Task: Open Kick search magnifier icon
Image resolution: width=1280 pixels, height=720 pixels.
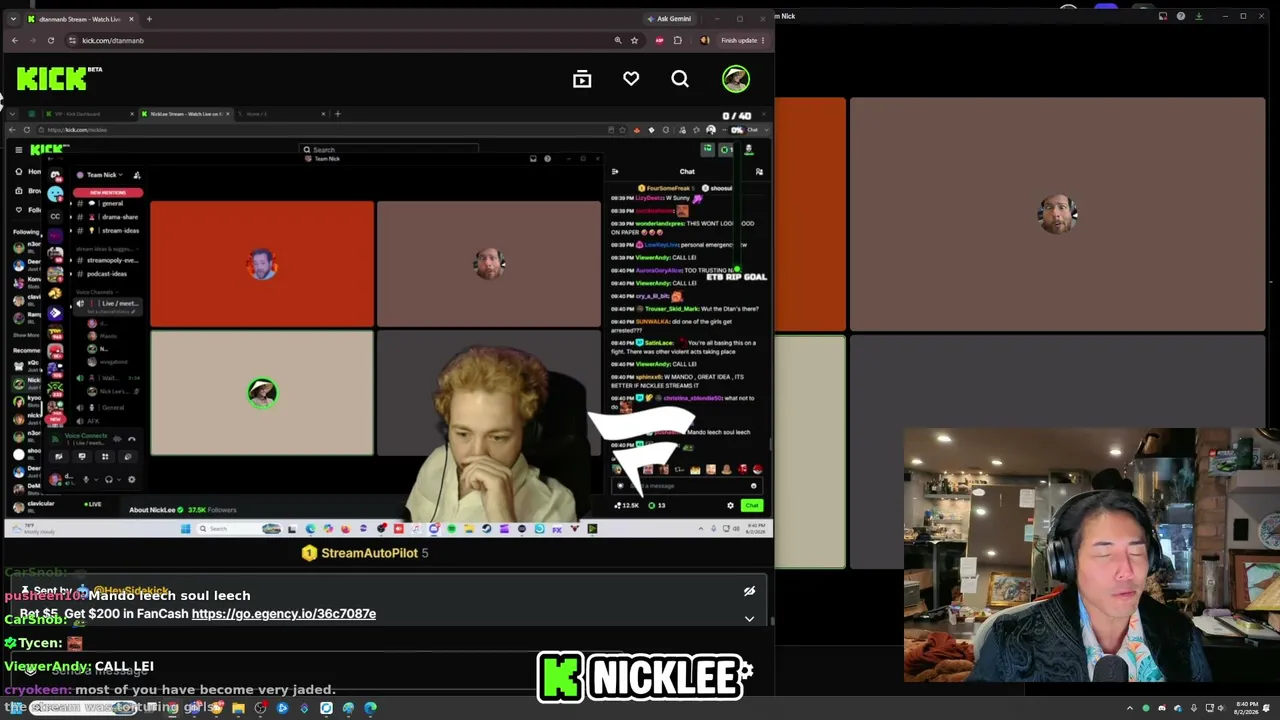Action: 680,79
